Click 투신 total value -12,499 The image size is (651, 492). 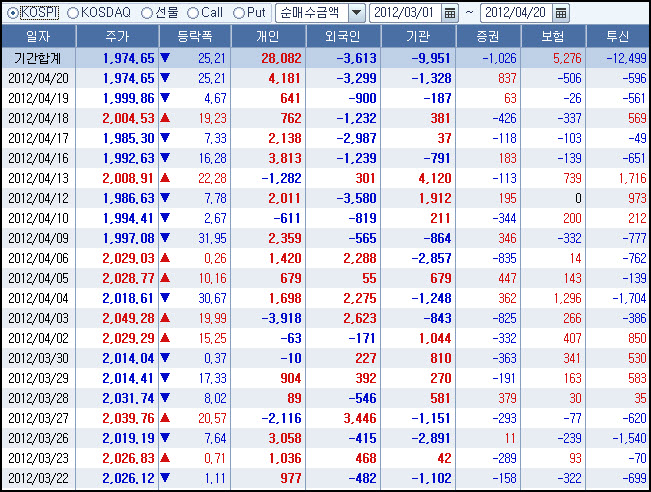coord(627,58)
